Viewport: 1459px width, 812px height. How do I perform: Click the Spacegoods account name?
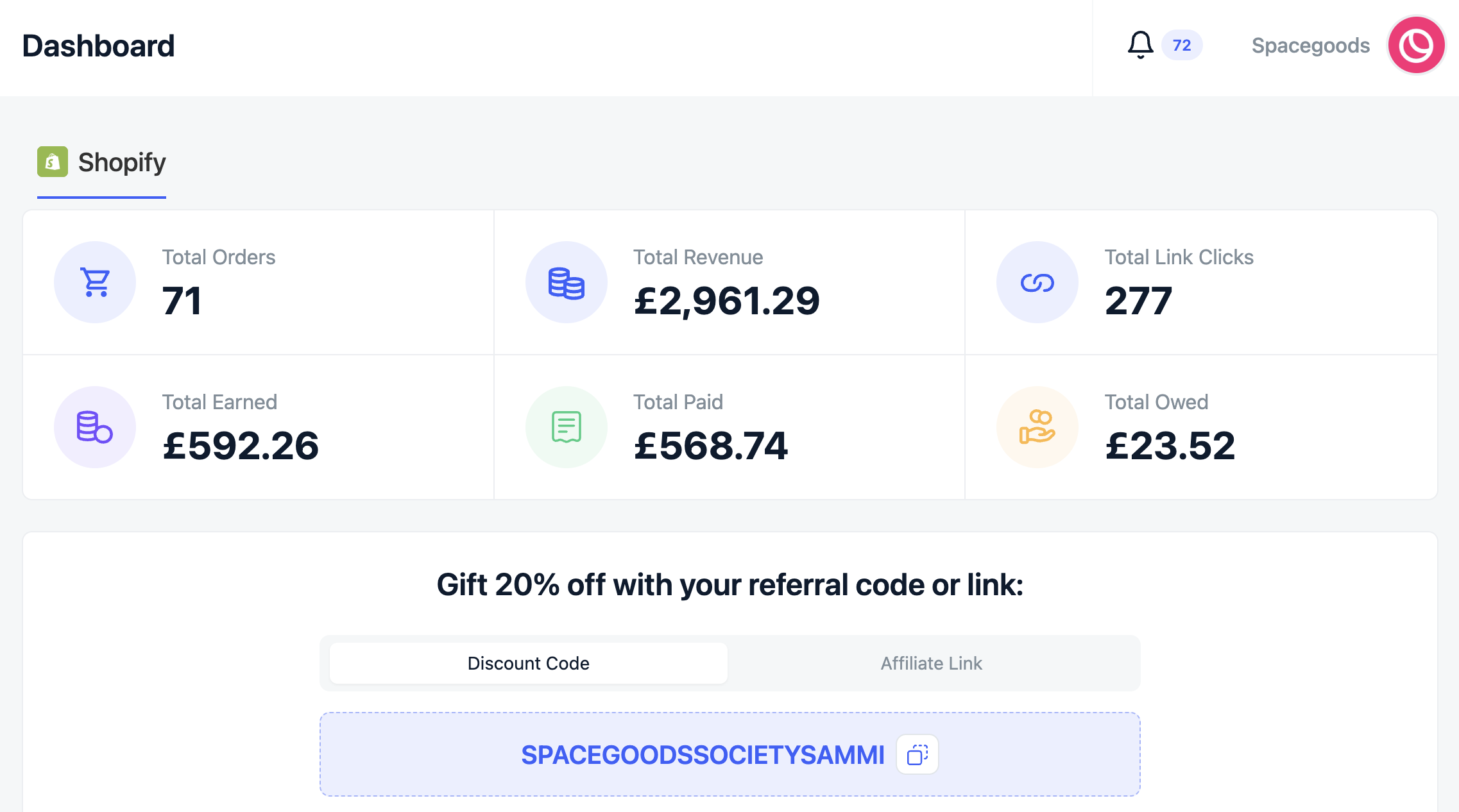[1310, 46]
